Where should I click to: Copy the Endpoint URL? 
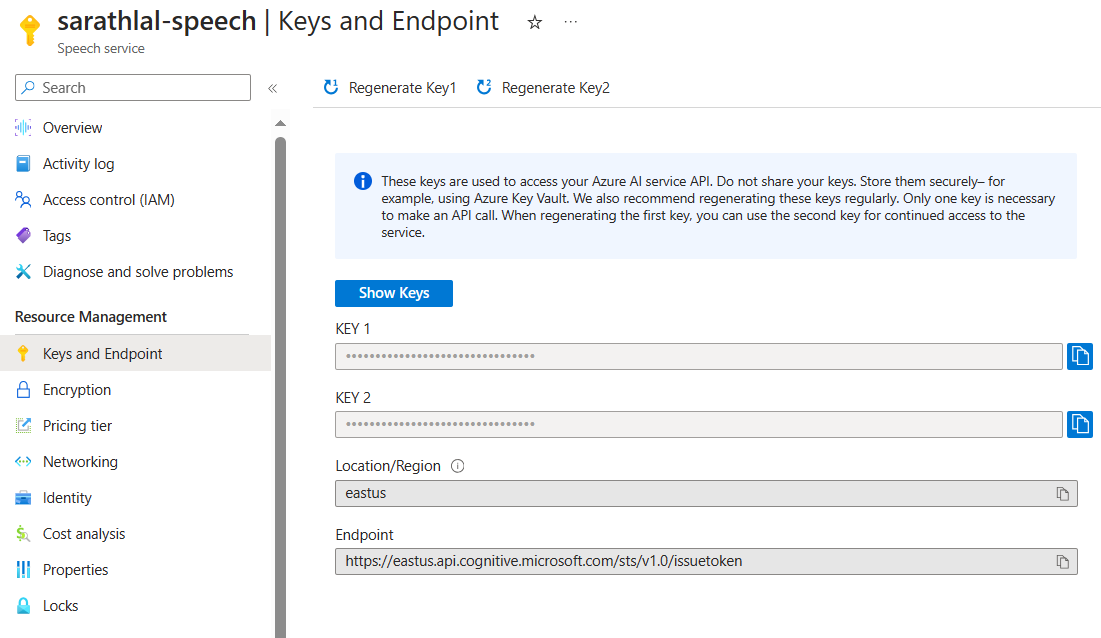1063,561
